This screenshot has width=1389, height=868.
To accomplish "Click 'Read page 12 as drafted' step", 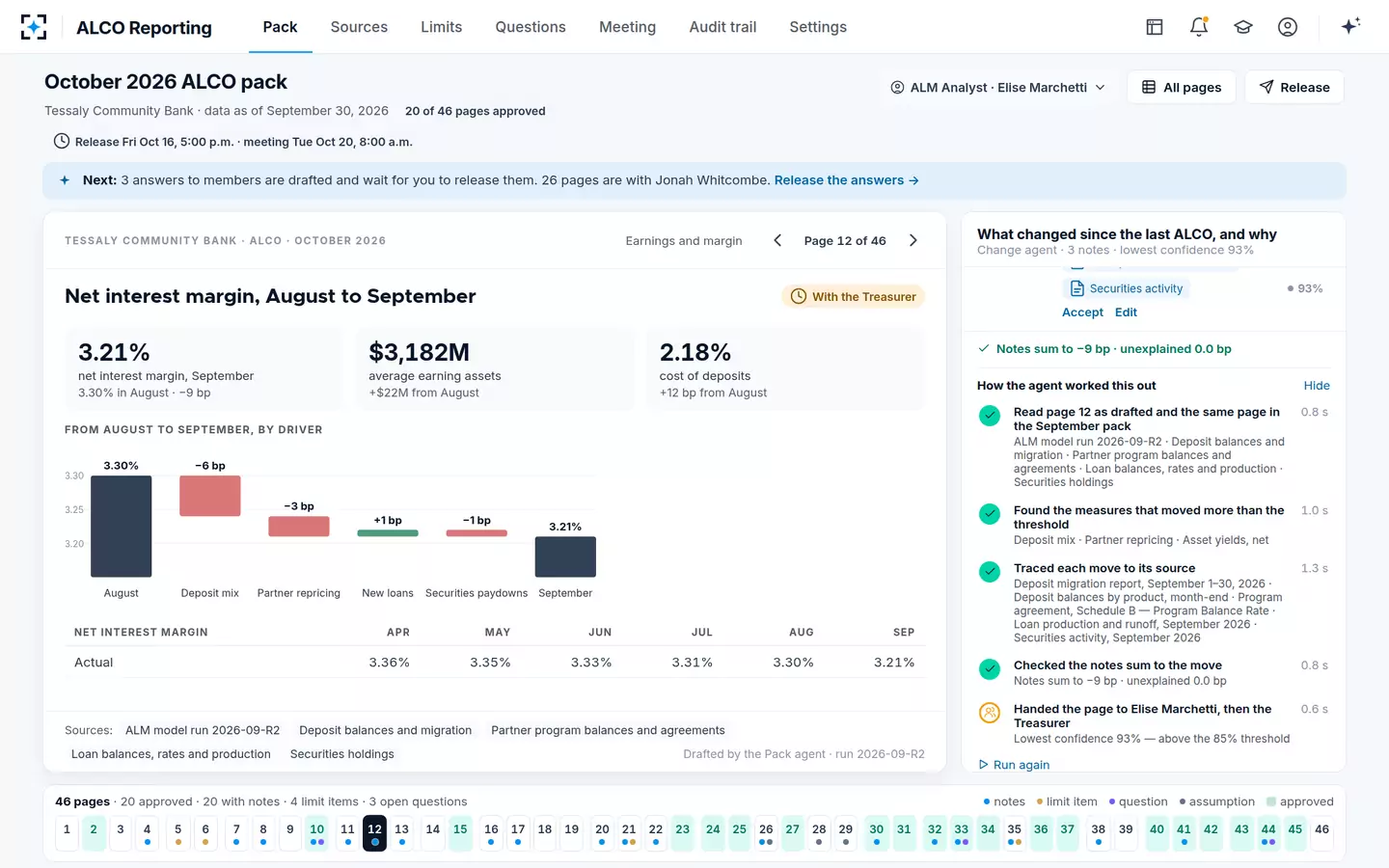I will [1154, 447].
